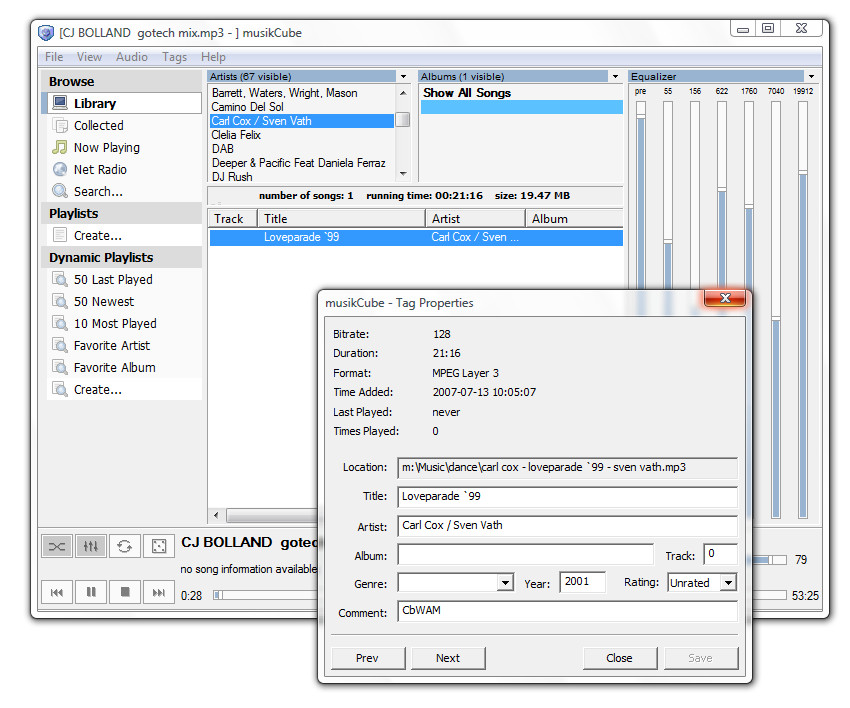
Task: Click the Next button in Tag Properties
Action: (448, 658)
